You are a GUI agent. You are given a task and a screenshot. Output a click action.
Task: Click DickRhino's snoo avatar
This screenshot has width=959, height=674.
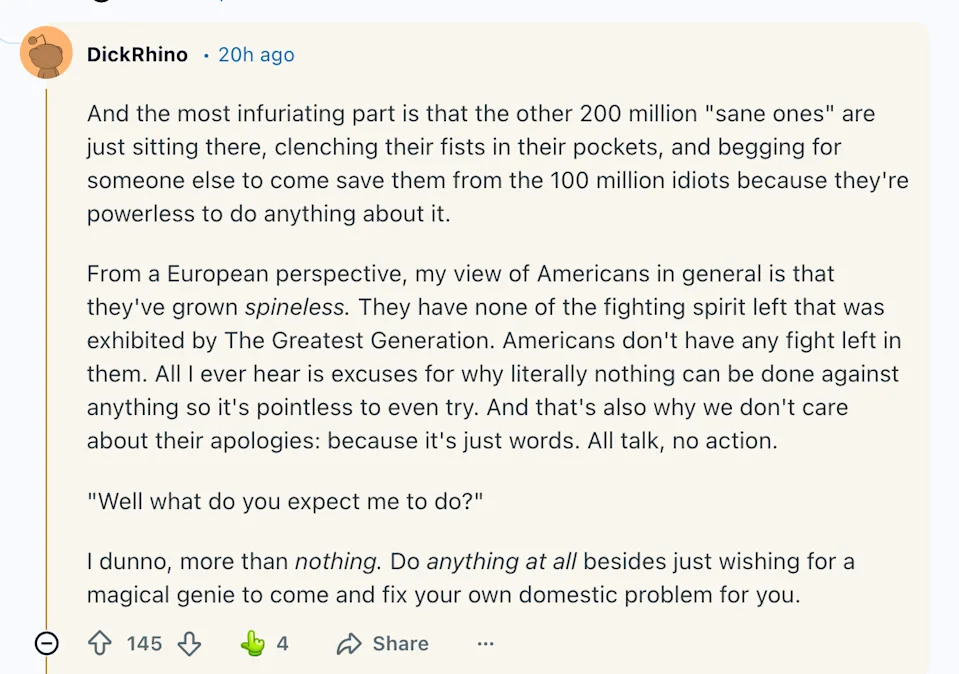point(45,52)
